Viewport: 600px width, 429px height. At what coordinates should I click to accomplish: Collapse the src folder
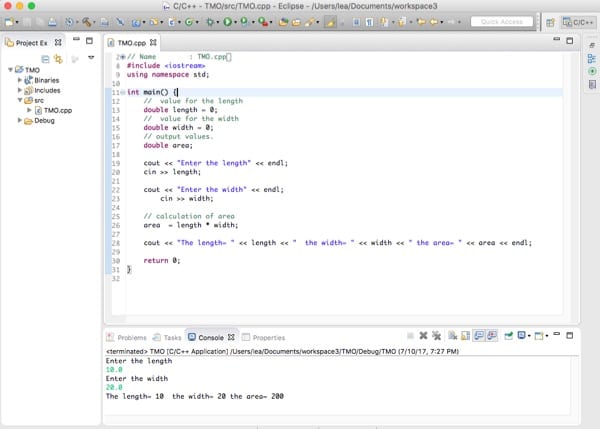coord(20,100)
